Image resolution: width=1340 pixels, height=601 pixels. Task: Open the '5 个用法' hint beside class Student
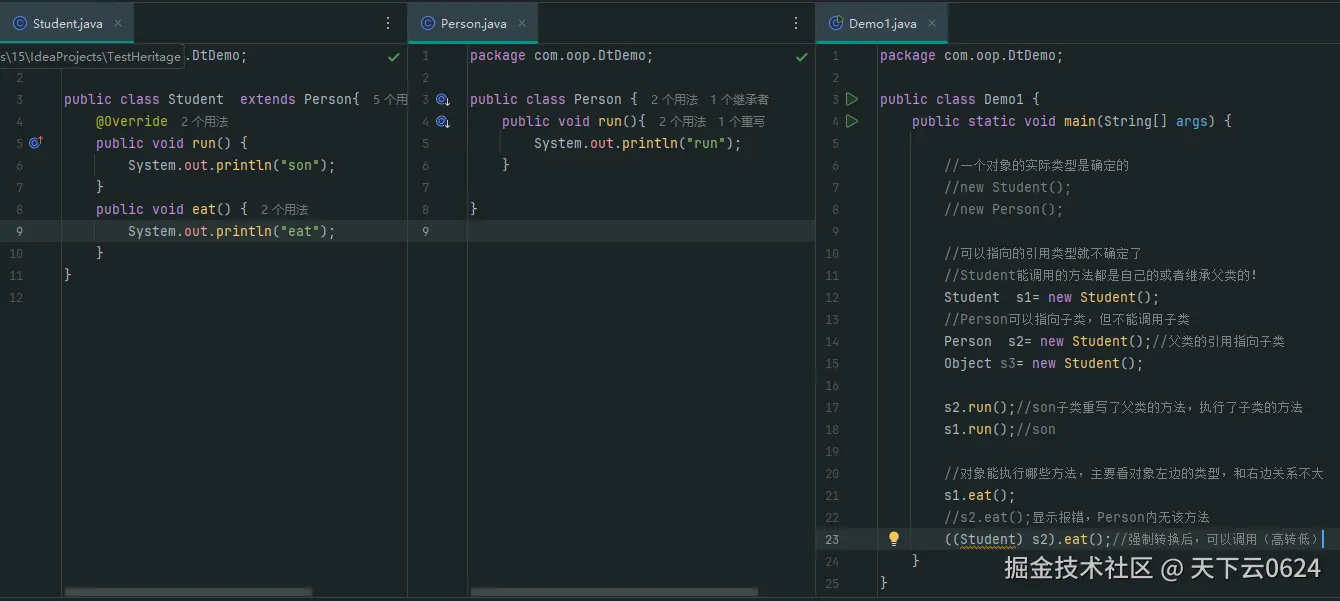coord(390,100)
